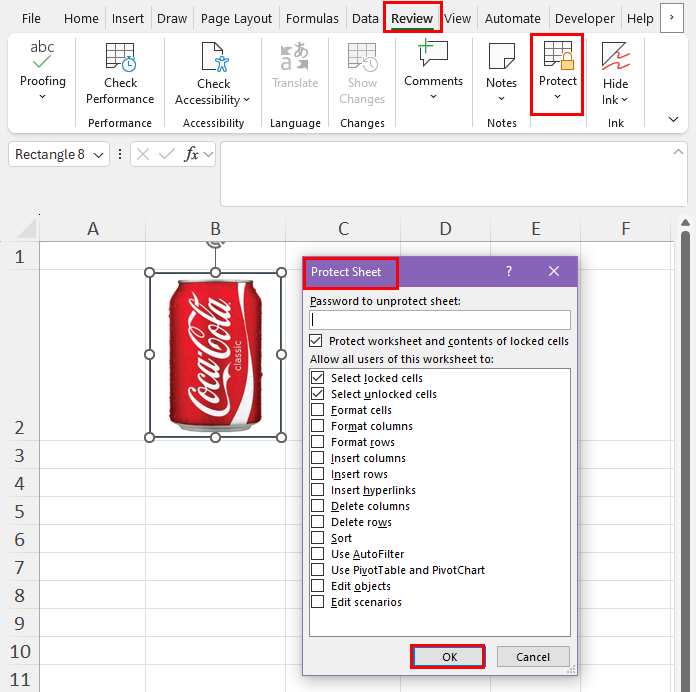
Task: Click the formula bar cancel X icon
Action: 143,154
